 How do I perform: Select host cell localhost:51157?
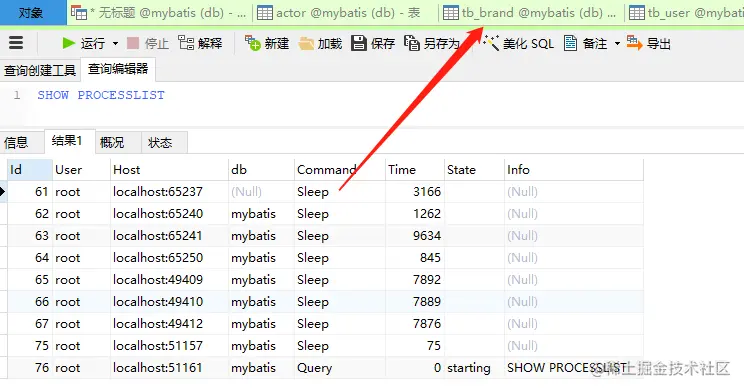click(169, 346)
